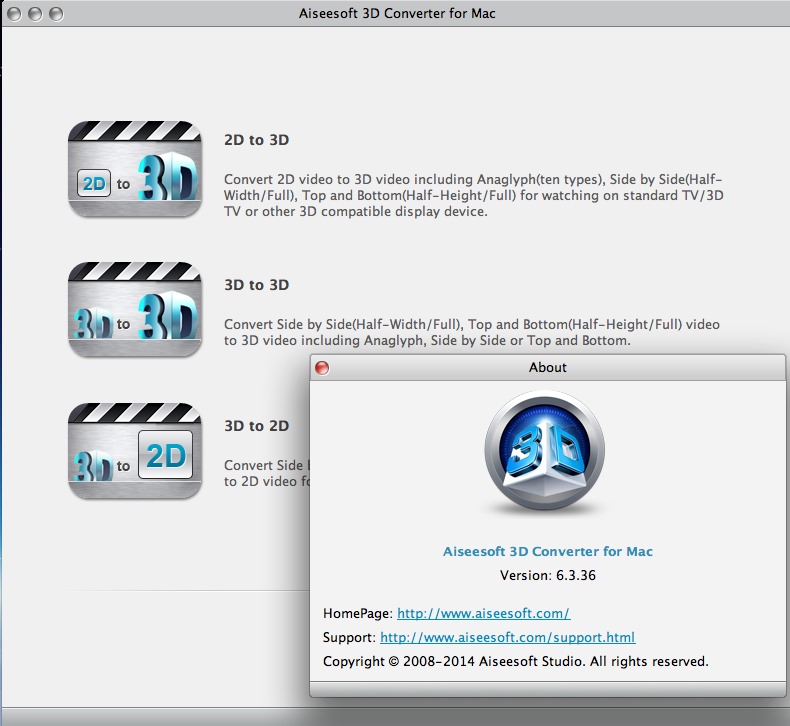Click the 2D to 3D description paragraph
This screenshot has height=726, width=790.
473,195
